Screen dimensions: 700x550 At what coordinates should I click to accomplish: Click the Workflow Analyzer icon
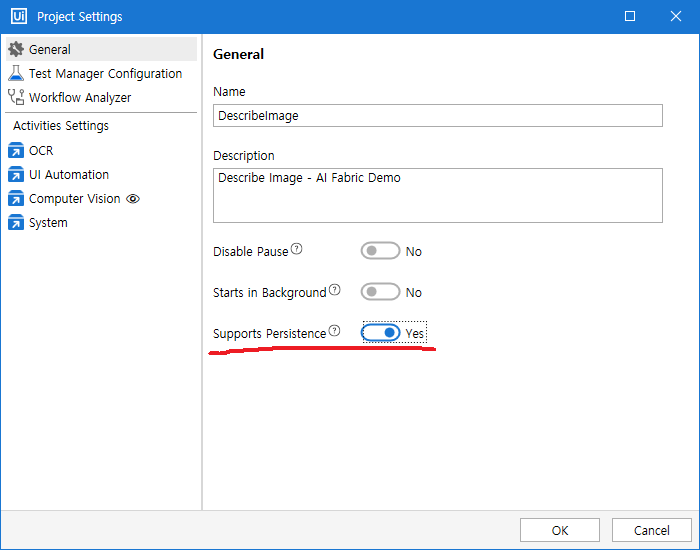click(16, 97)
